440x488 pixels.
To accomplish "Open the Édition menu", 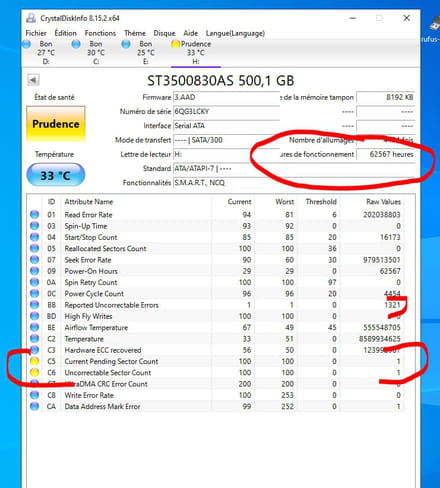I will tap(65, 33).
